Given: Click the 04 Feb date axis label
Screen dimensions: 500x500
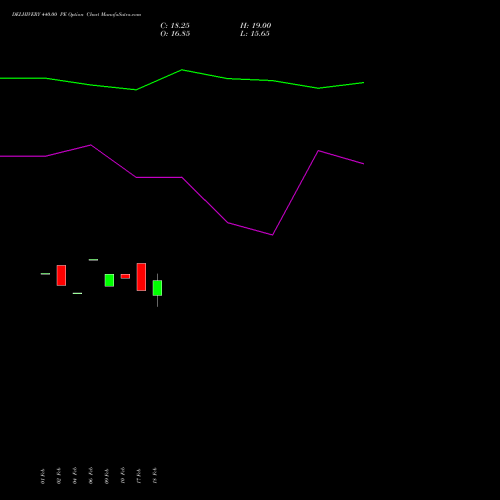Looking at the screenshot, I should click(x=75, y=476).
